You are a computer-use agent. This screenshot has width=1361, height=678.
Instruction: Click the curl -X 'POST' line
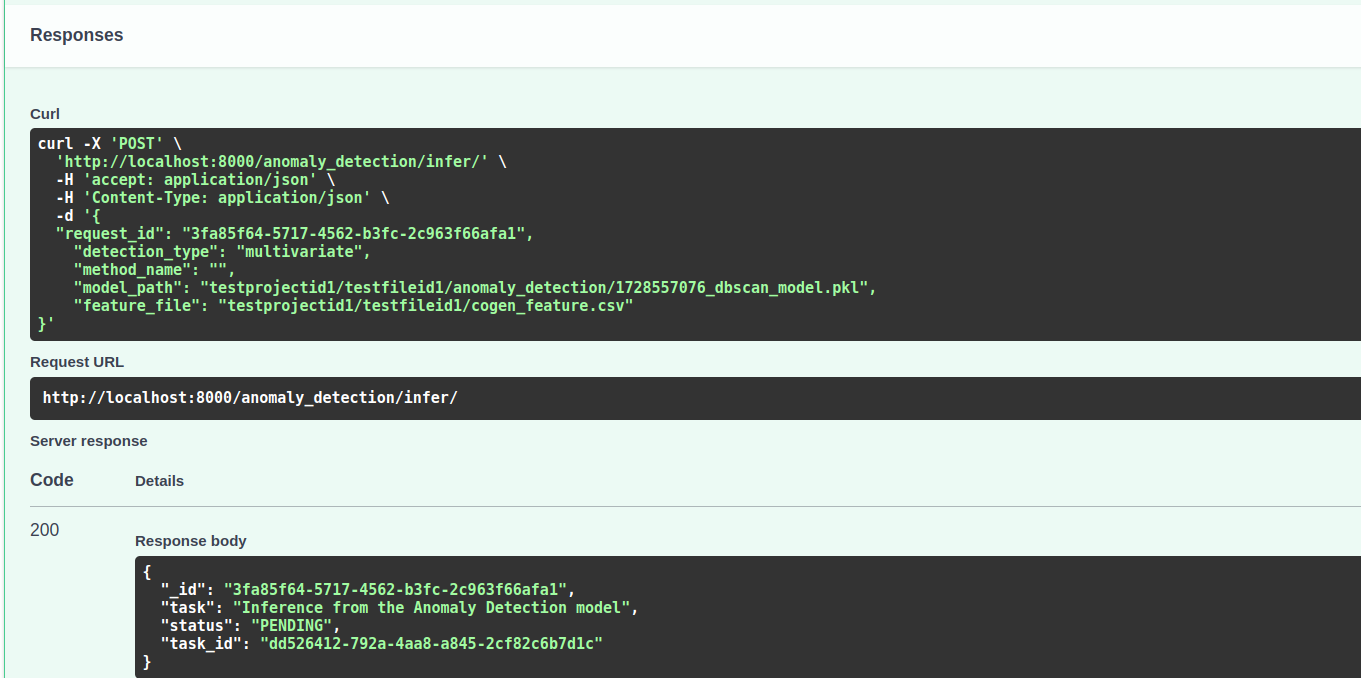110,144
